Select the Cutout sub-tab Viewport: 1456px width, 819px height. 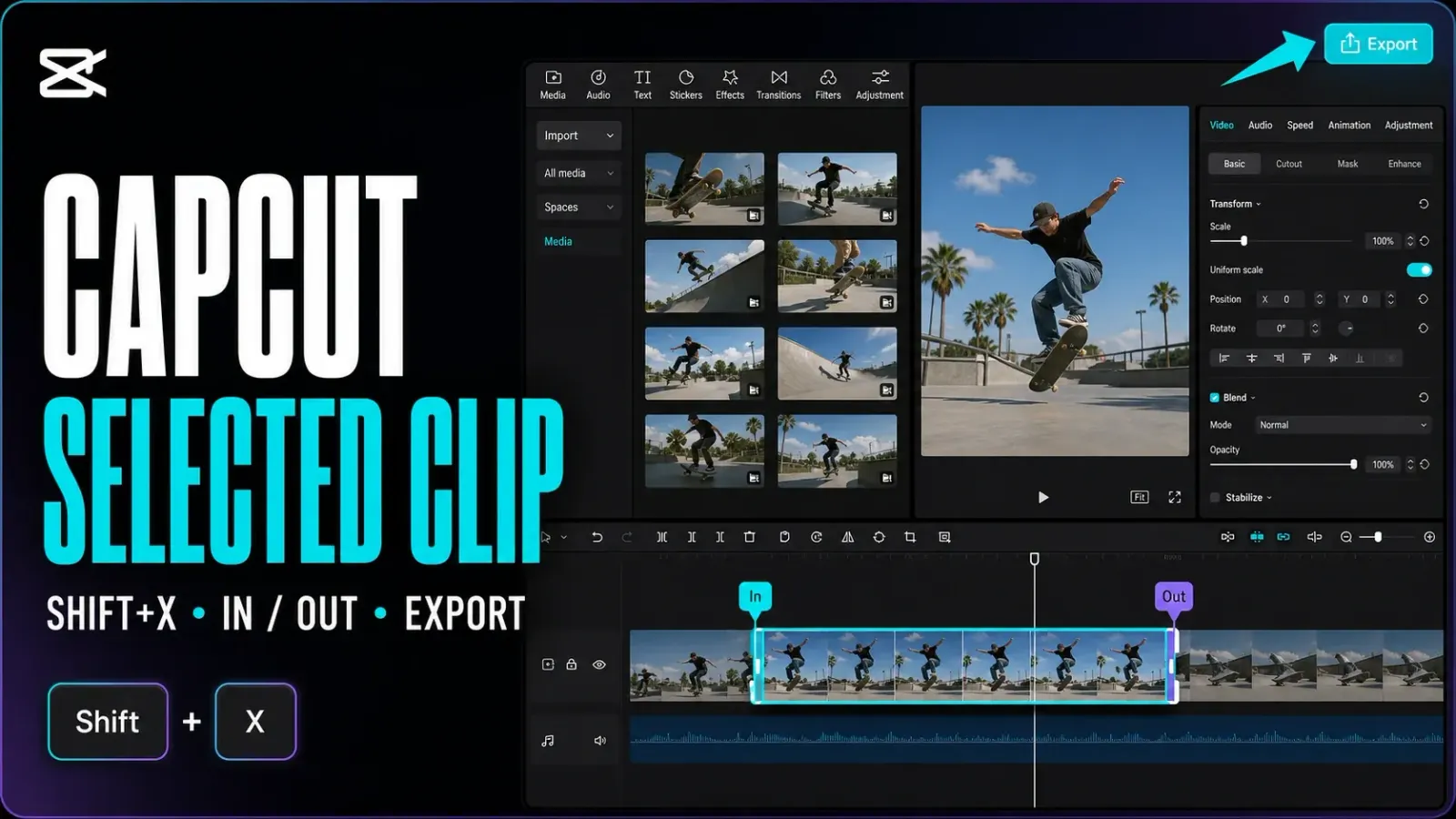(x=1289, y=164)
